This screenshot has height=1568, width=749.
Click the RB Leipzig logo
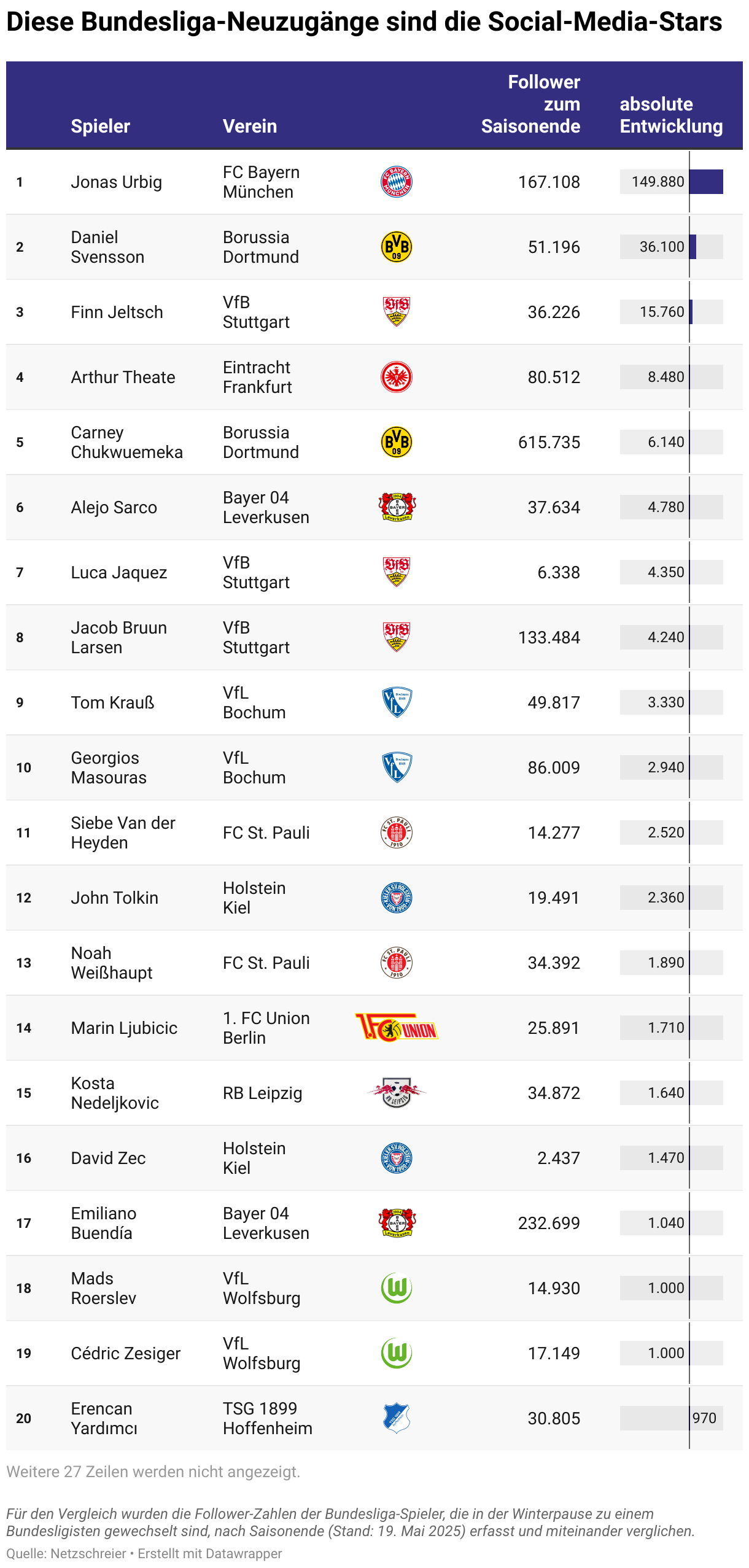click(x=397, y=1093)
